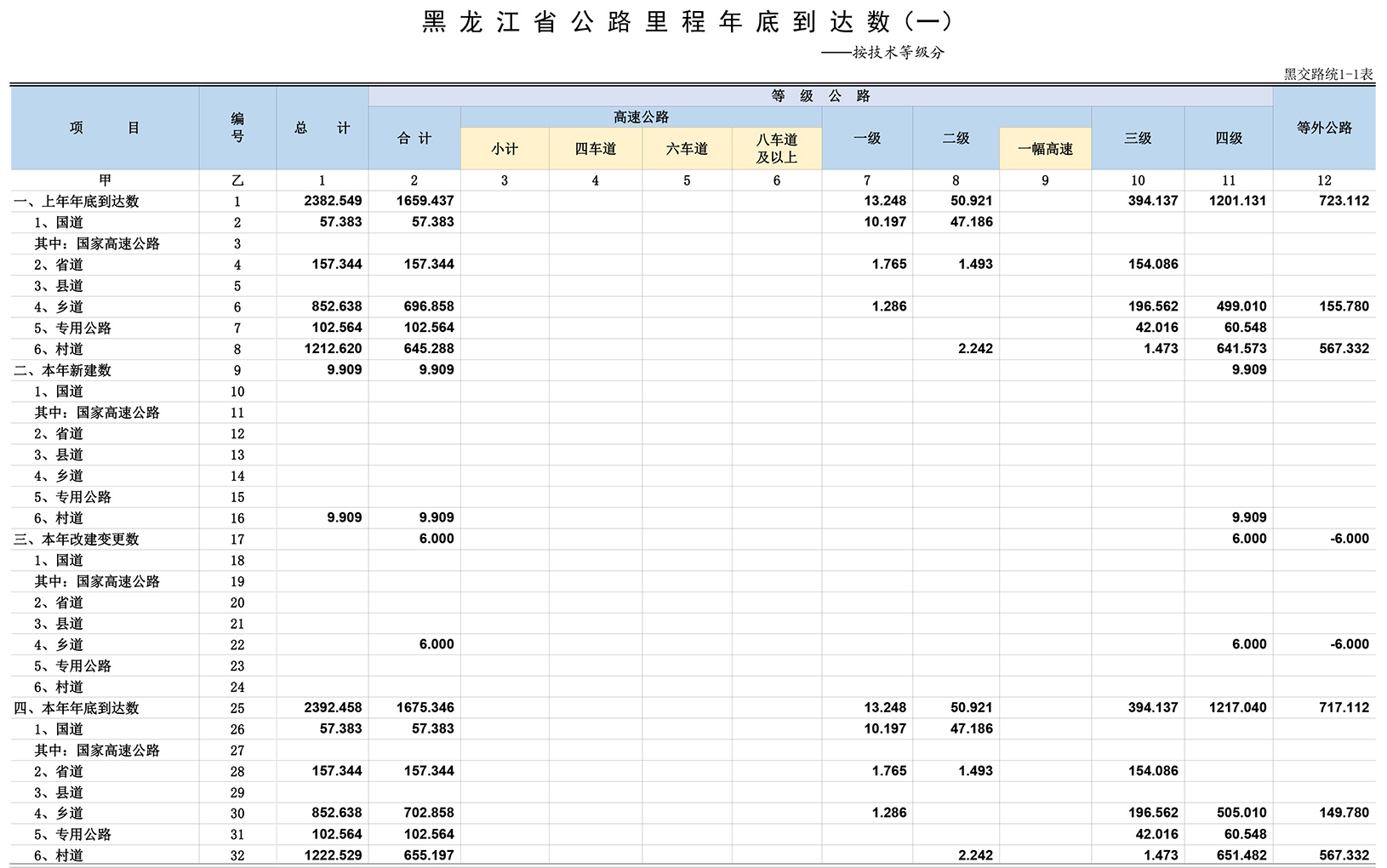The height and width of the screenshot is (868, 1387).
Task: Click the value 696.858
Action: click(429, 306)
